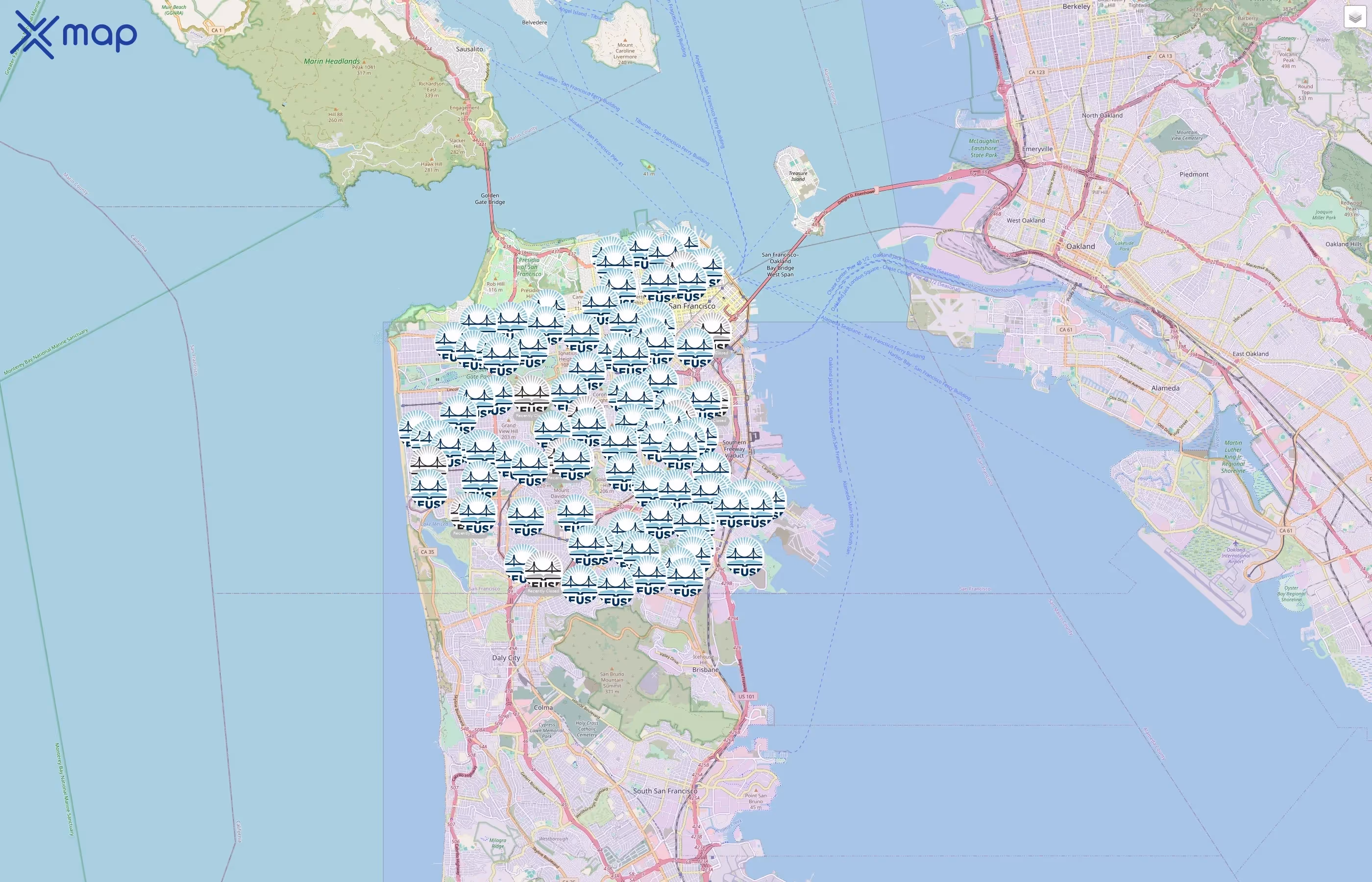Click the Berkeley label
The image size is (1372, 882).
click(1076, 7)
